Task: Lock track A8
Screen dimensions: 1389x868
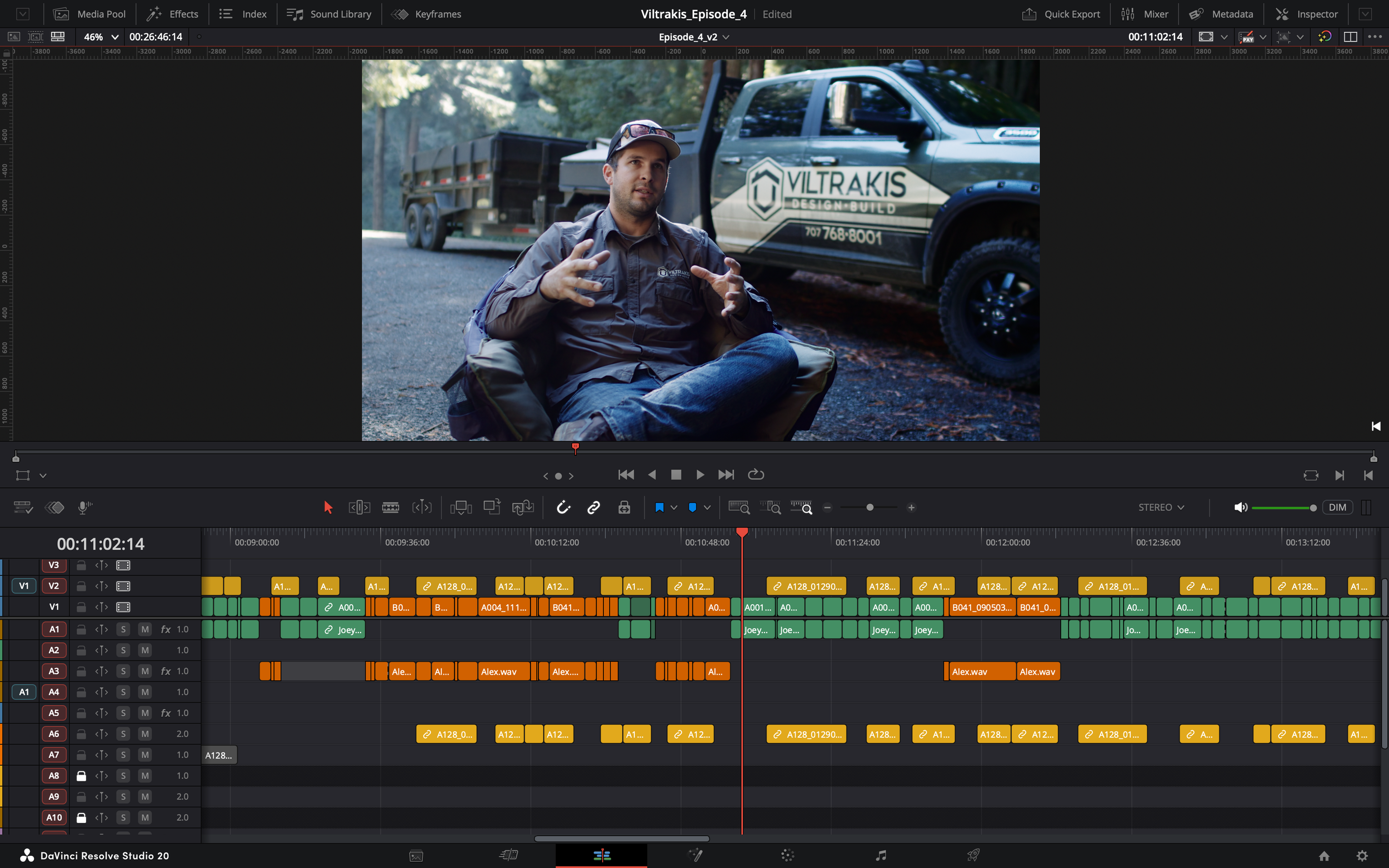Action: pyautogui.click(x=81, y=776)
